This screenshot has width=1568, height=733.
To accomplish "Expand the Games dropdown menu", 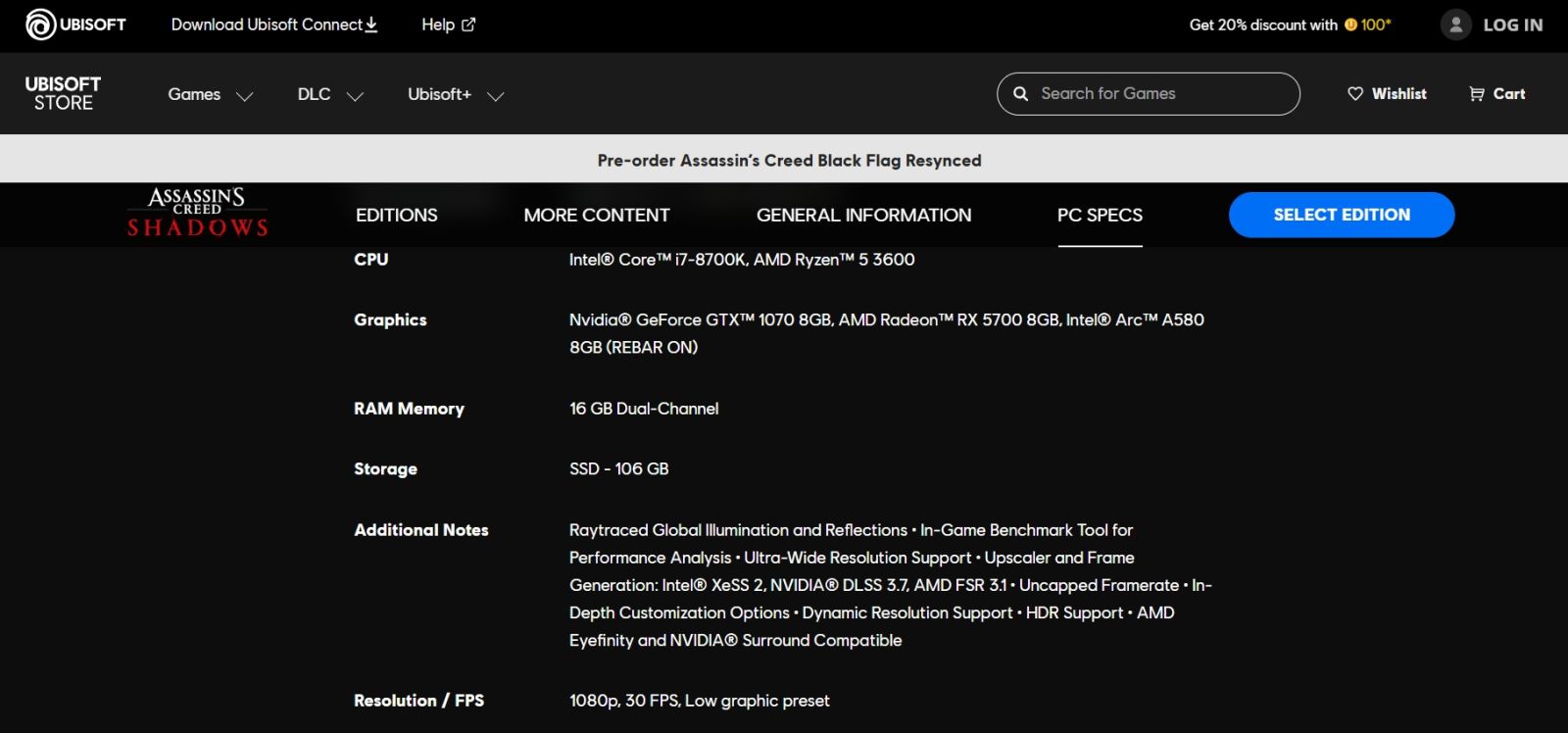I will (211, 95).
